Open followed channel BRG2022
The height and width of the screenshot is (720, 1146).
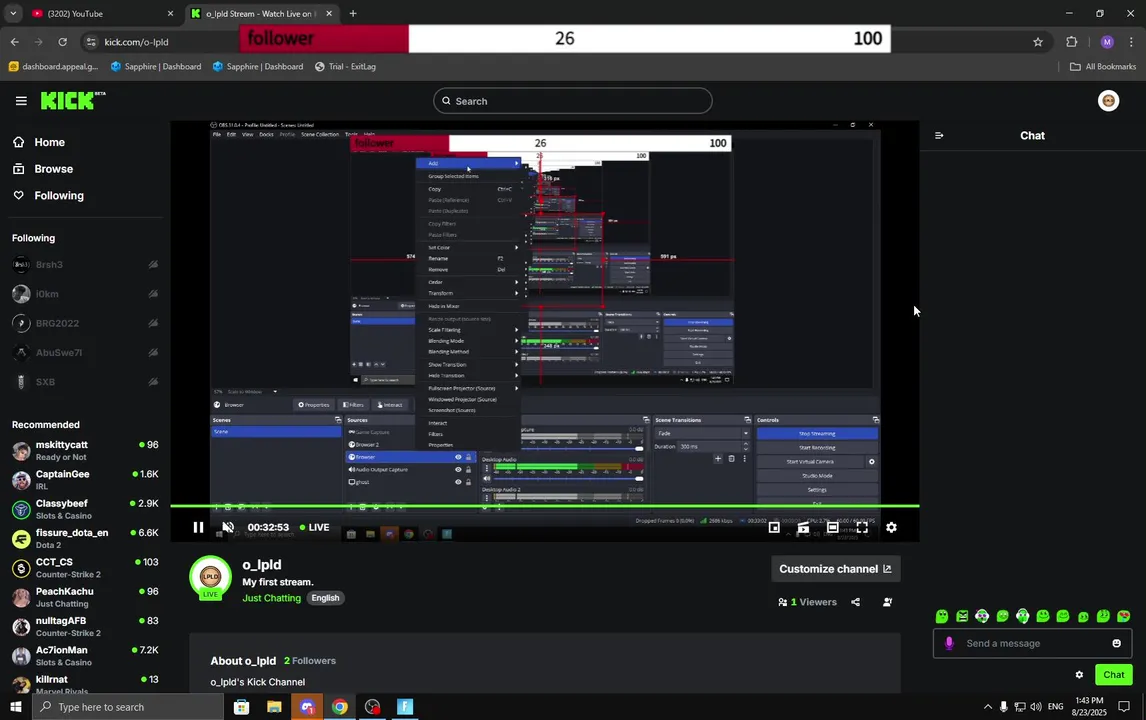point(86,323)
